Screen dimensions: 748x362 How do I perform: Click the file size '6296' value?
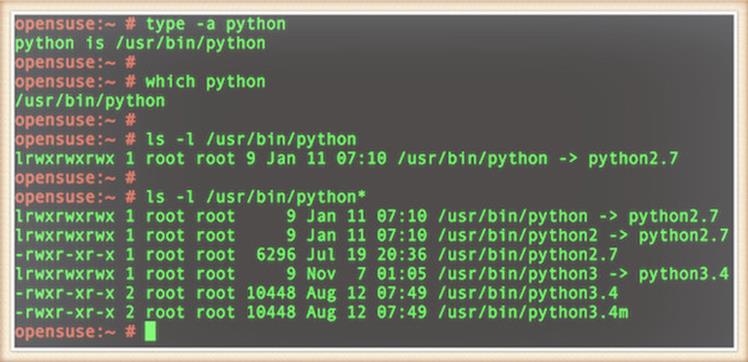click(276, 255)
